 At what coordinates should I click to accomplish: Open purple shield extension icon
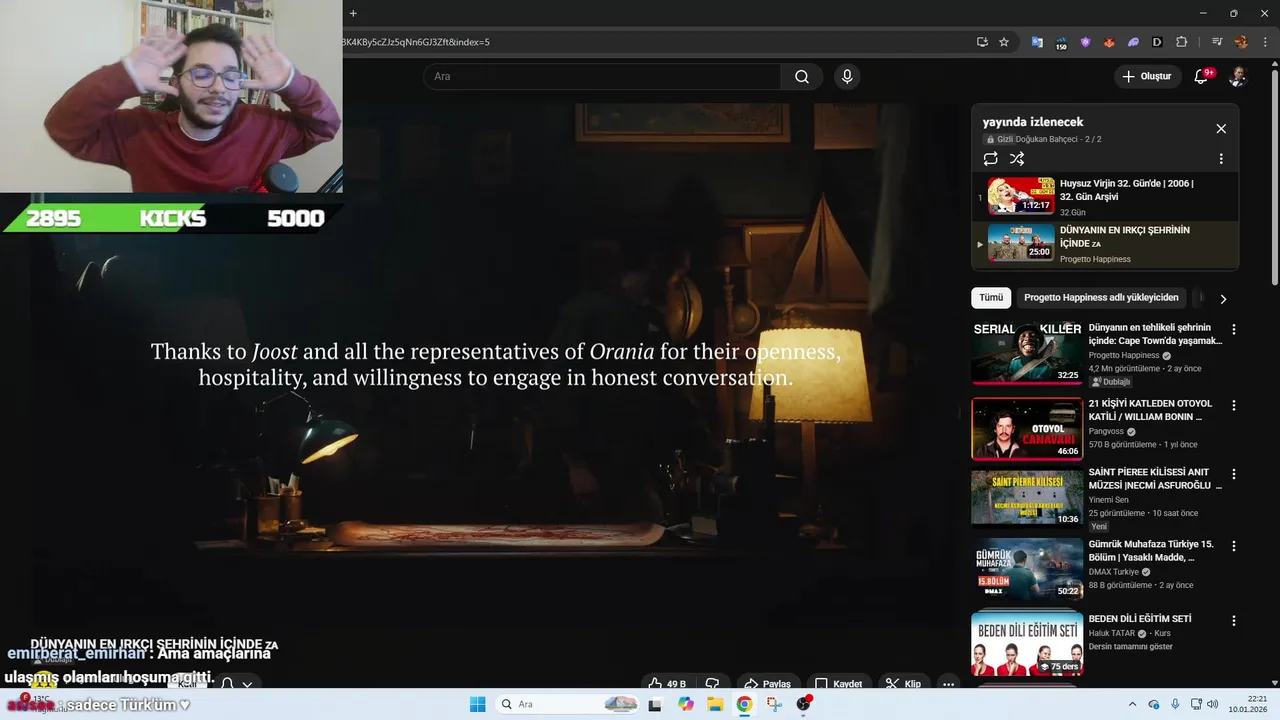click(1085, 42)
